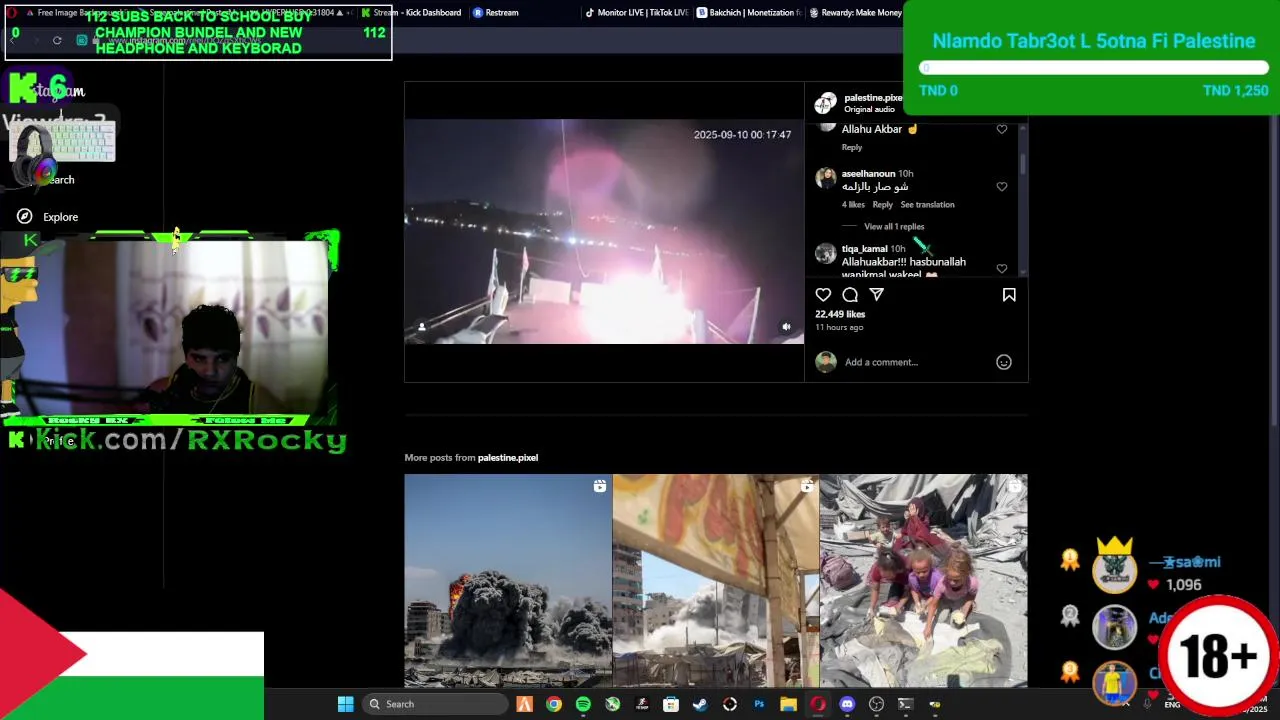Click Reply under Allahu Akbar comment
The height and width of the screenshot is (720, 1280).
point(852,147)
